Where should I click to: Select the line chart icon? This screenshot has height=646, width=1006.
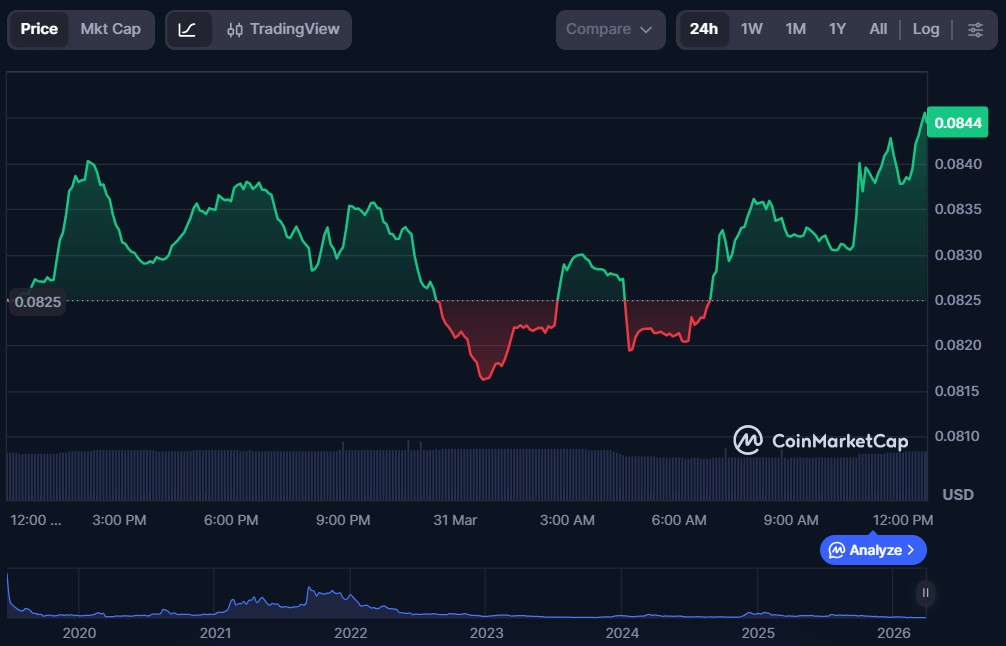[x=188, y=29]
